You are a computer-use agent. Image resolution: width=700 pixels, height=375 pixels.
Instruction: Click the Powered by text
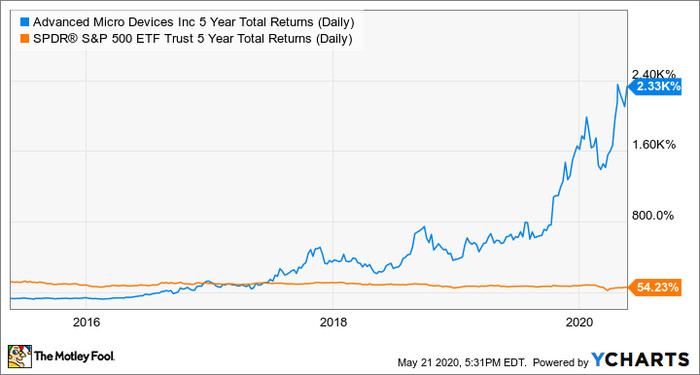[560, 361]
